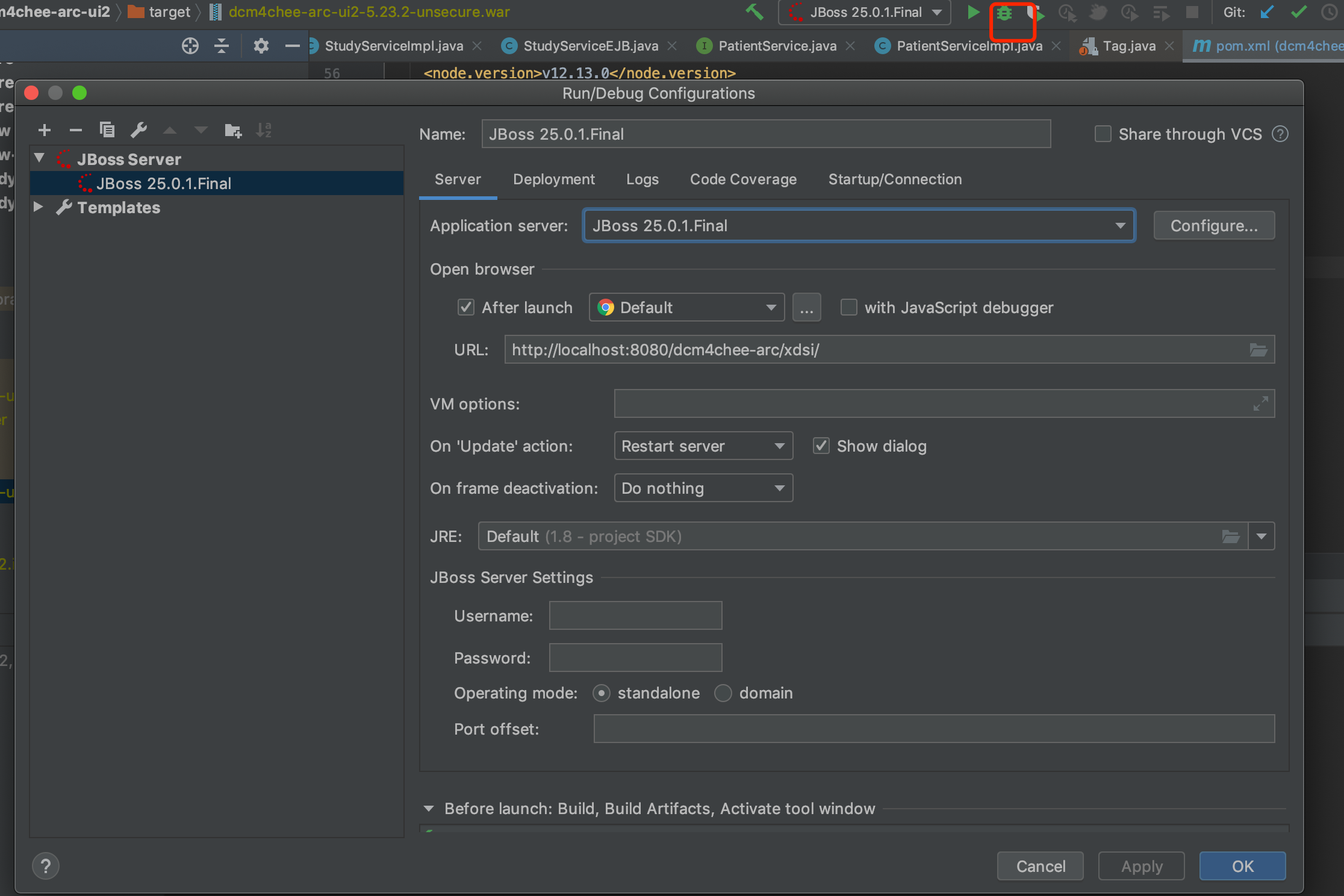Expand Templates tree node
Screen dimensions: 1344x896
pyautogui.click(x=39, y=207)
